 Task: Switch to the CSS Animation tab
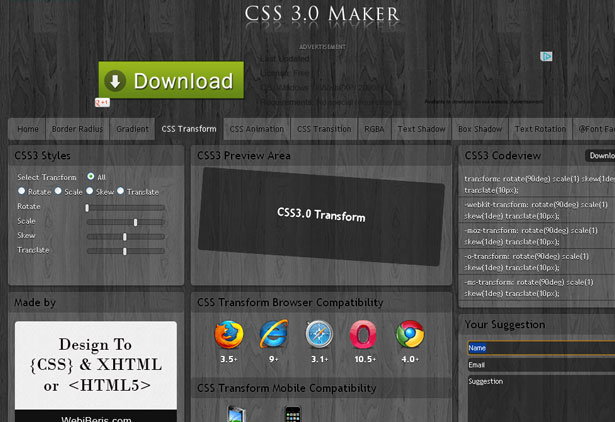click(257, 129)
